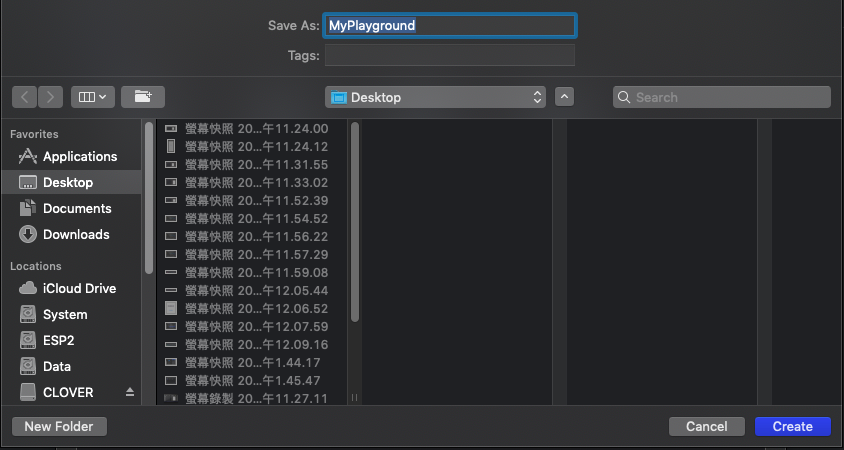Select the ESP2 volume
Viewport: 844px width, 450px height.
58,340
